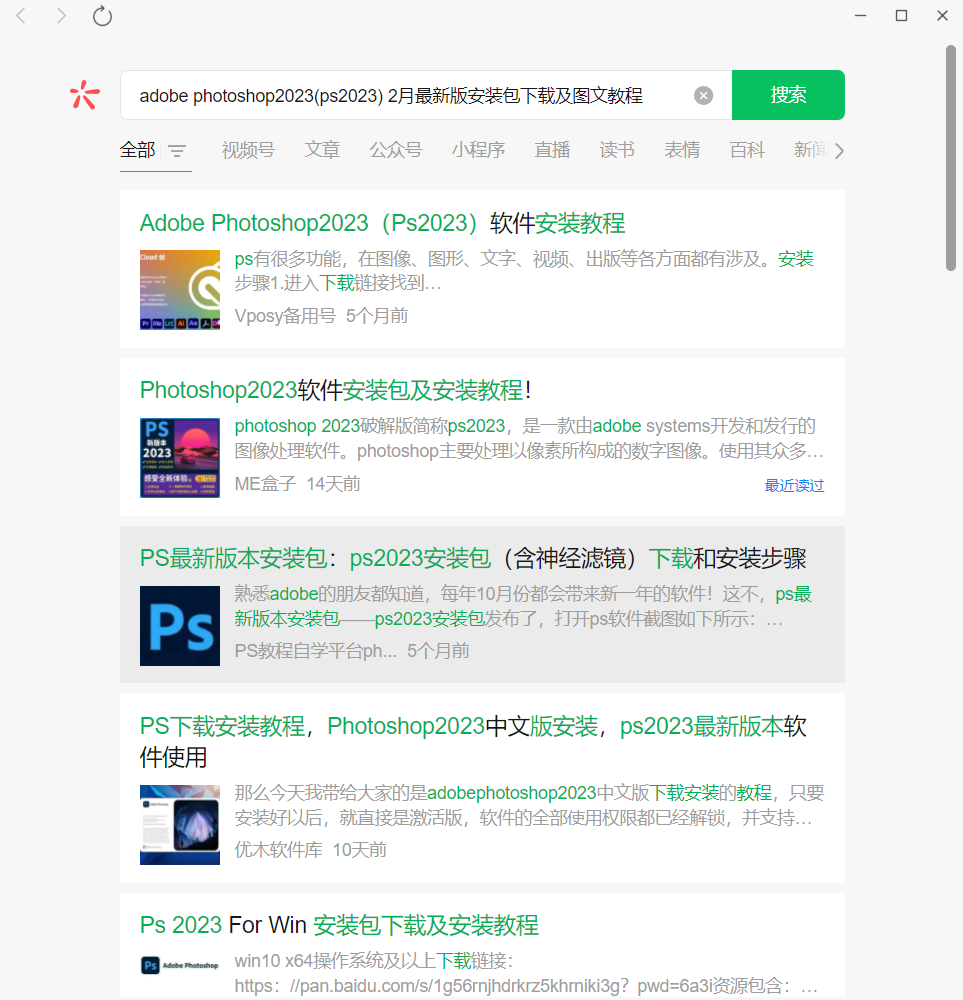Select the 全部 tab

(x=138, y=151)
